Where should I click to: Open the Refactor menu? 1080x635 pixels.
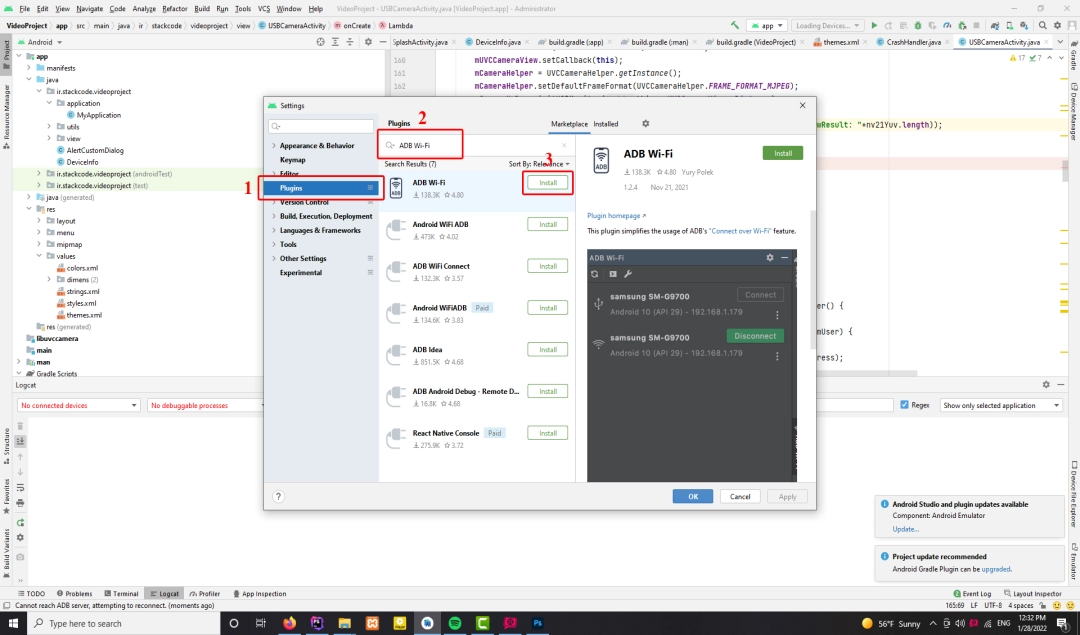(x=174, y=8)
